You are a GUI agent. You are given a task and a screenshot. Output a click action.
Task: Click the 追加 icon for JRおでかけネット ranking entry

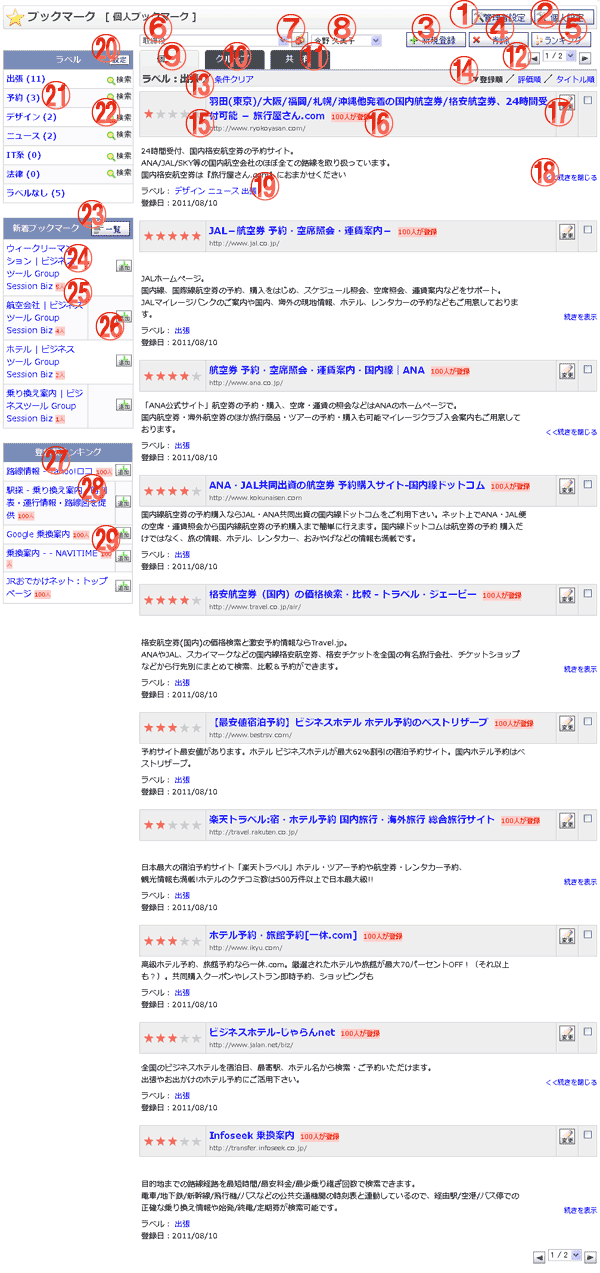pyautogui.click(x=124, y=585)
